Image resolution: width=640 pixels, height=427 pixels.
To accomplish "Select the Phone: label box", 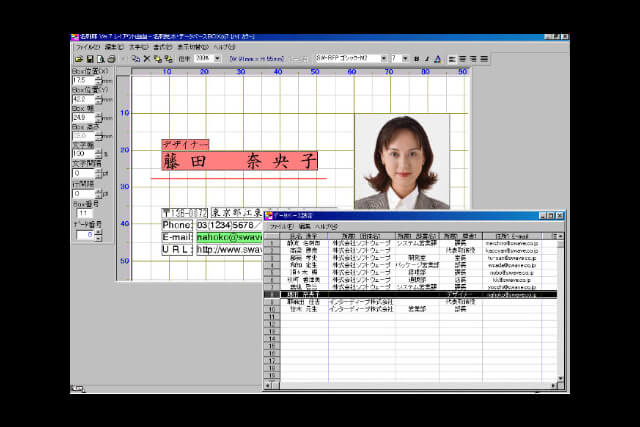I will click(177, 225).
